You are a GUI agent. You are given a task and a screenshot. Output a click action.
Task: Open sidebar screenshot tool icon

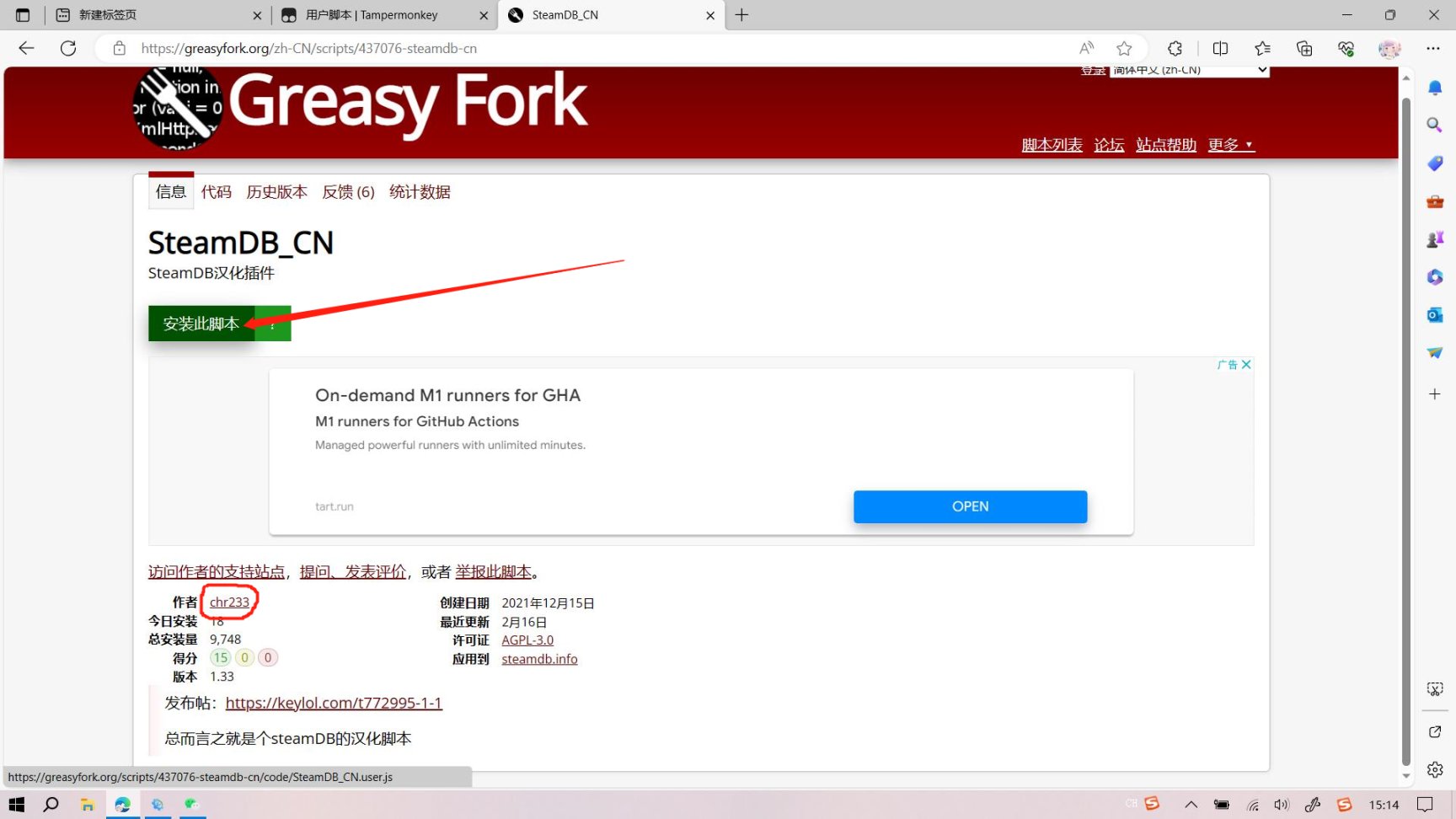pos(1435,689)
